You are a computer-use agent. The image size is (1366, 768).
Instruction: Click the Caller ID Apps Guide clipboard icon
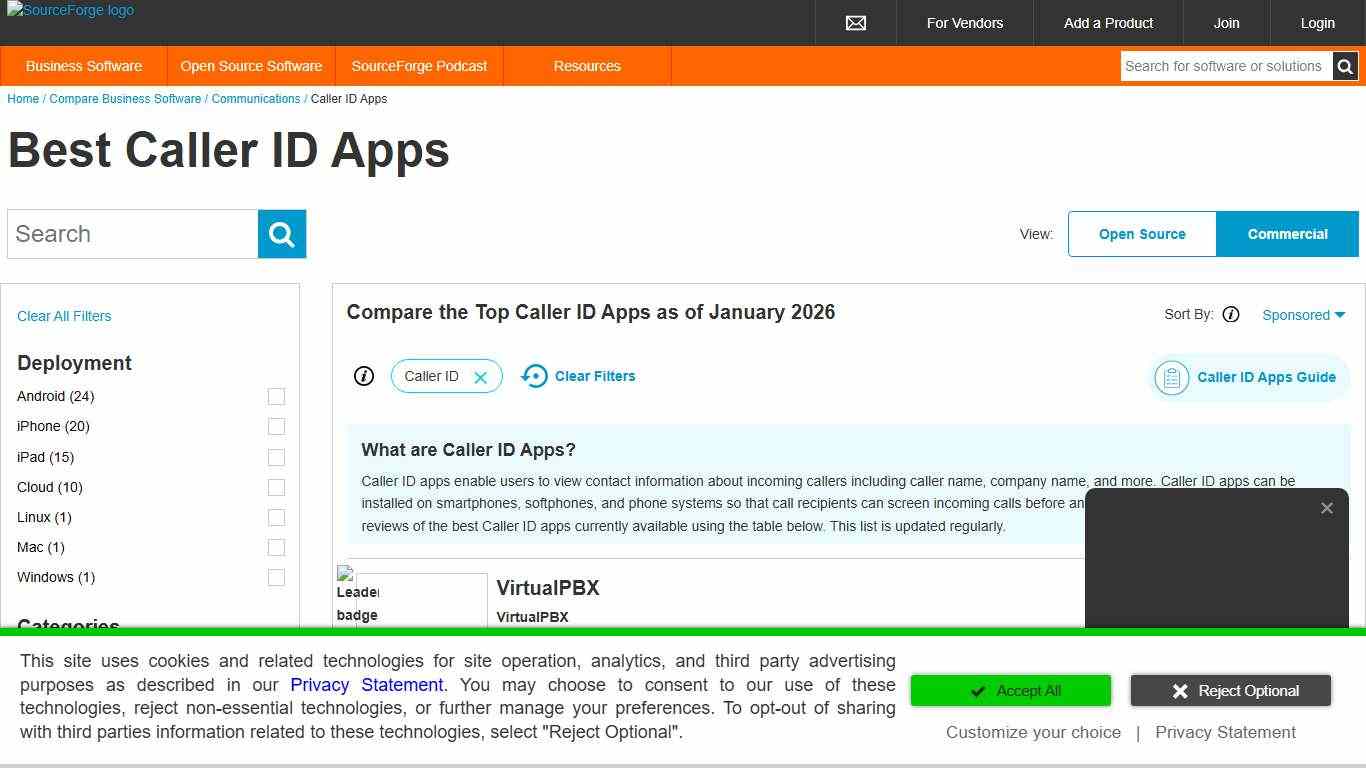click(1171, 378)
